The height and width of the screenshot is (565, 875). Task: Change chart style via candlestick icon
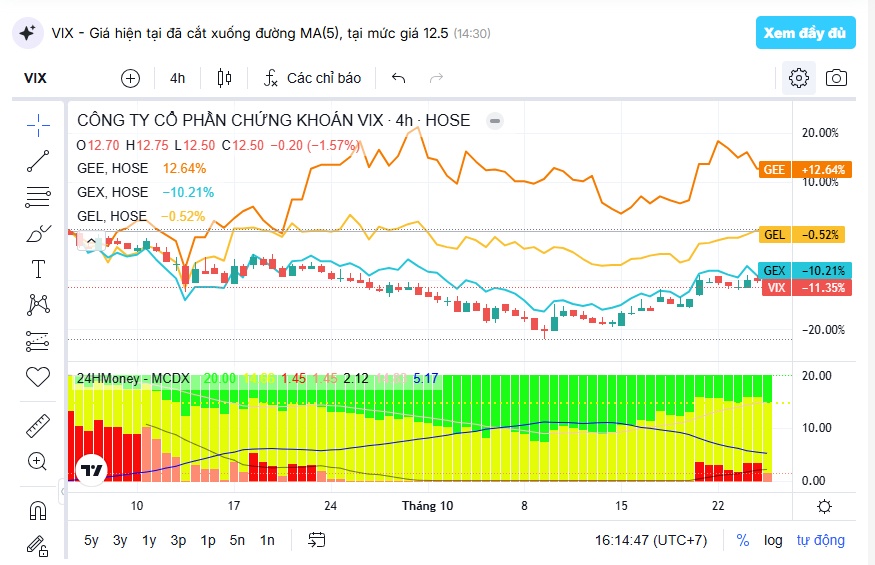[x=224, y=78]
